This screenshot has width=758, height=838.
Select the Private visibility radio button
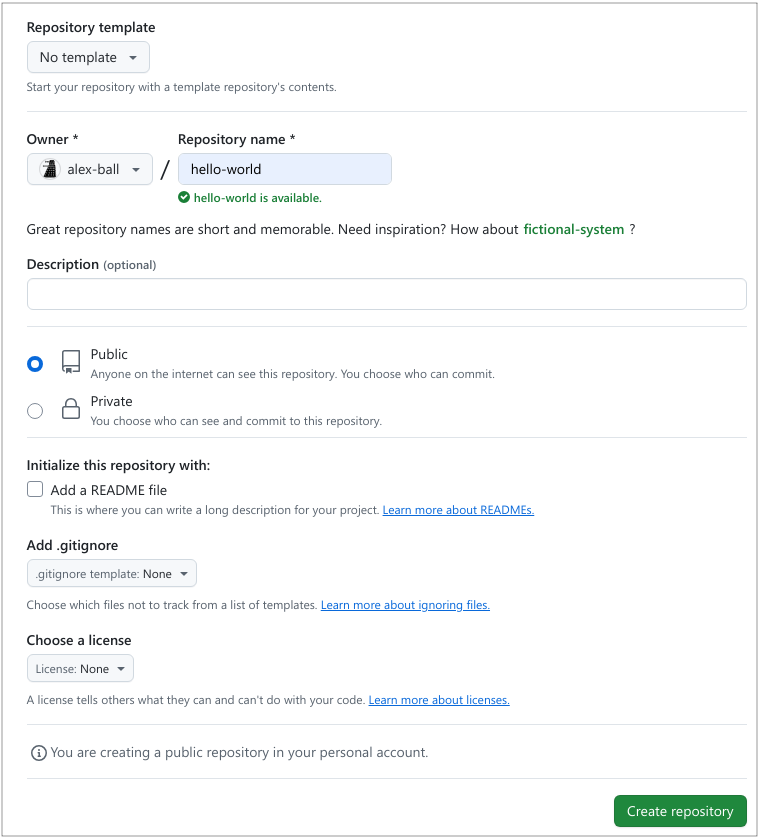click(x=35, y=411)
